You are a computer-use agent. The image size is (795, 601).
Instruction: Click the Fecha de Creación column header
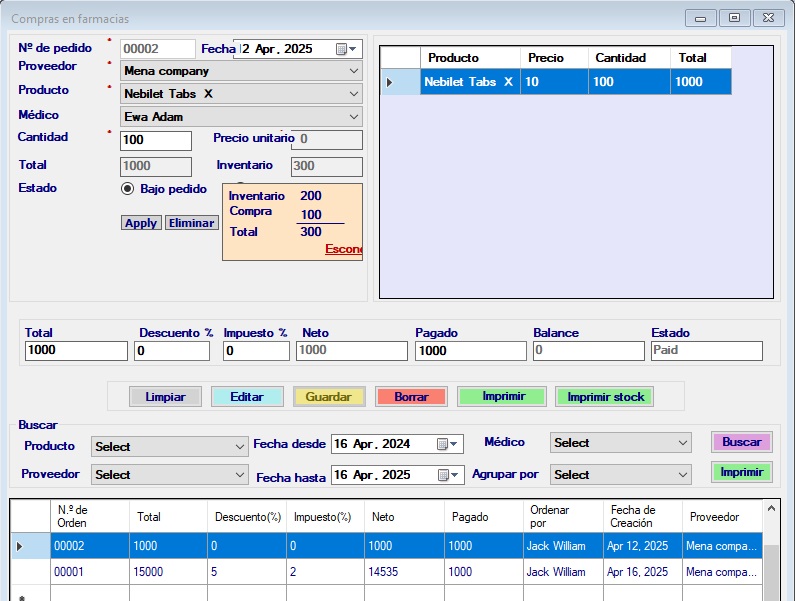coord(642,516)
